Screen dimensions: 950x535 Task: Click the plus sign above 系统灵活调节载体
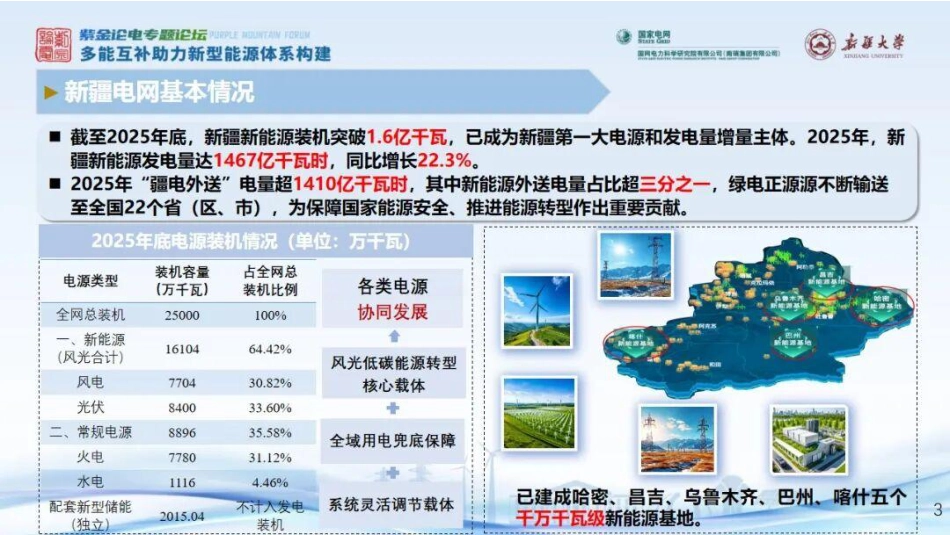pyautogui.click(x=393, y=472)
